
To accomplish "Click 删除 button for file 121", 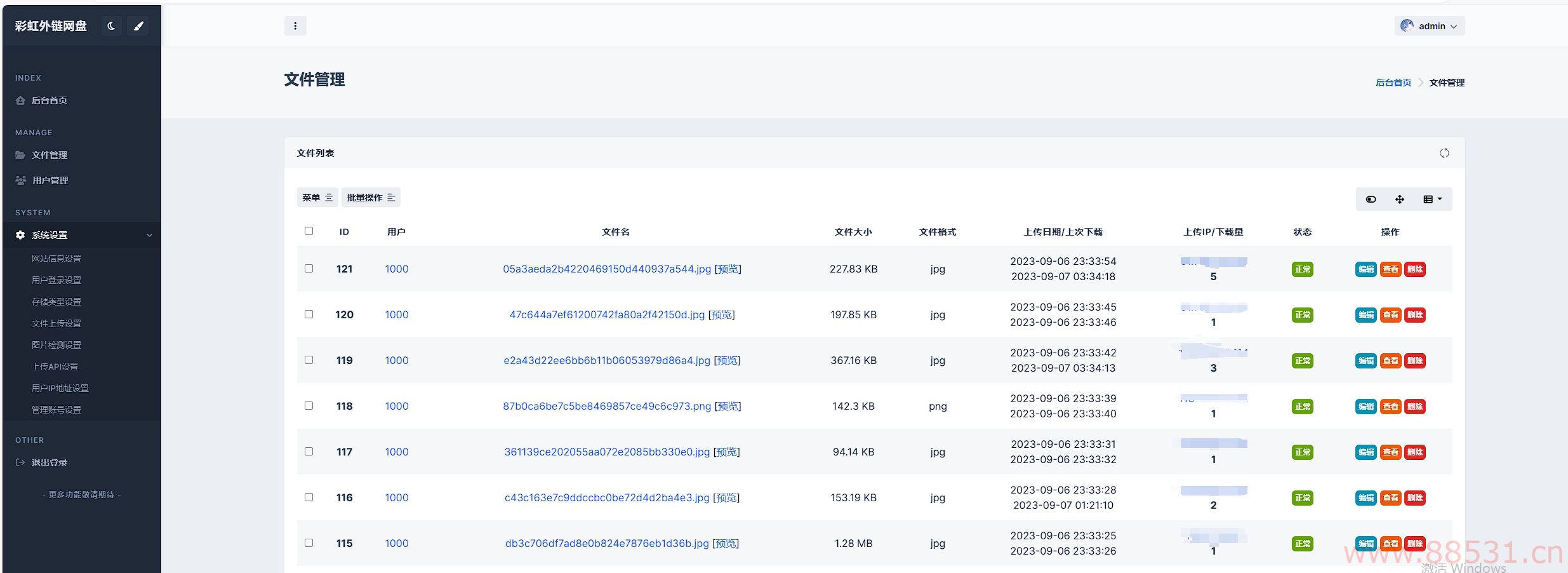I will (x=1415, y=269).
